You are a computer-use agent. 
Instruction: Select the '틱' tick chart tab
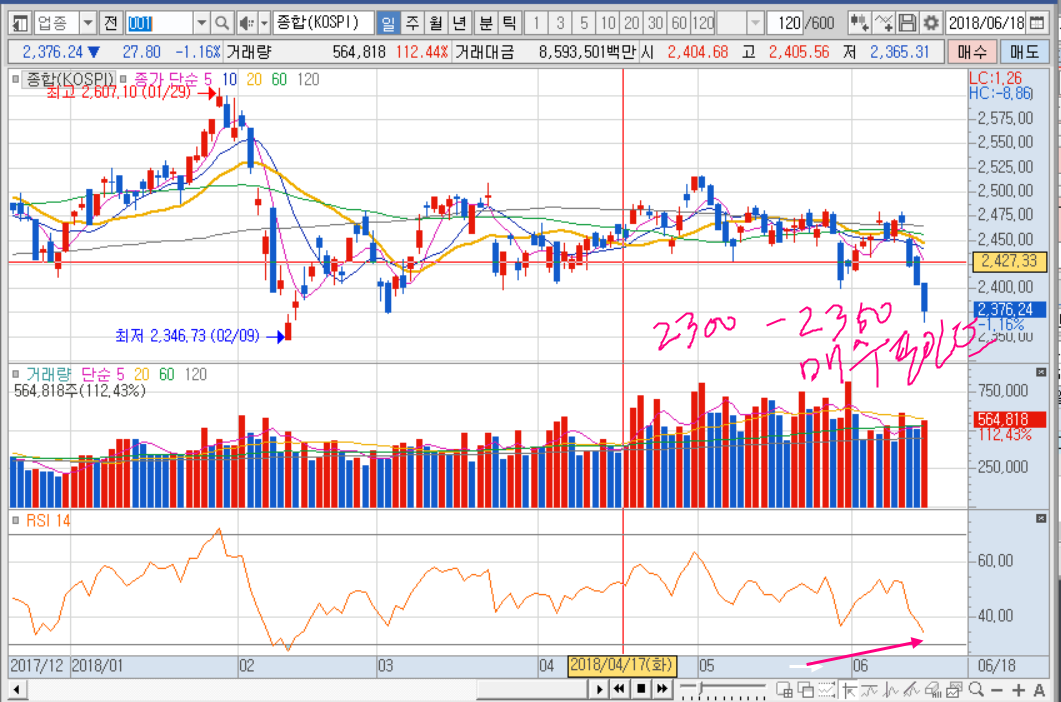tap(508, 23)
